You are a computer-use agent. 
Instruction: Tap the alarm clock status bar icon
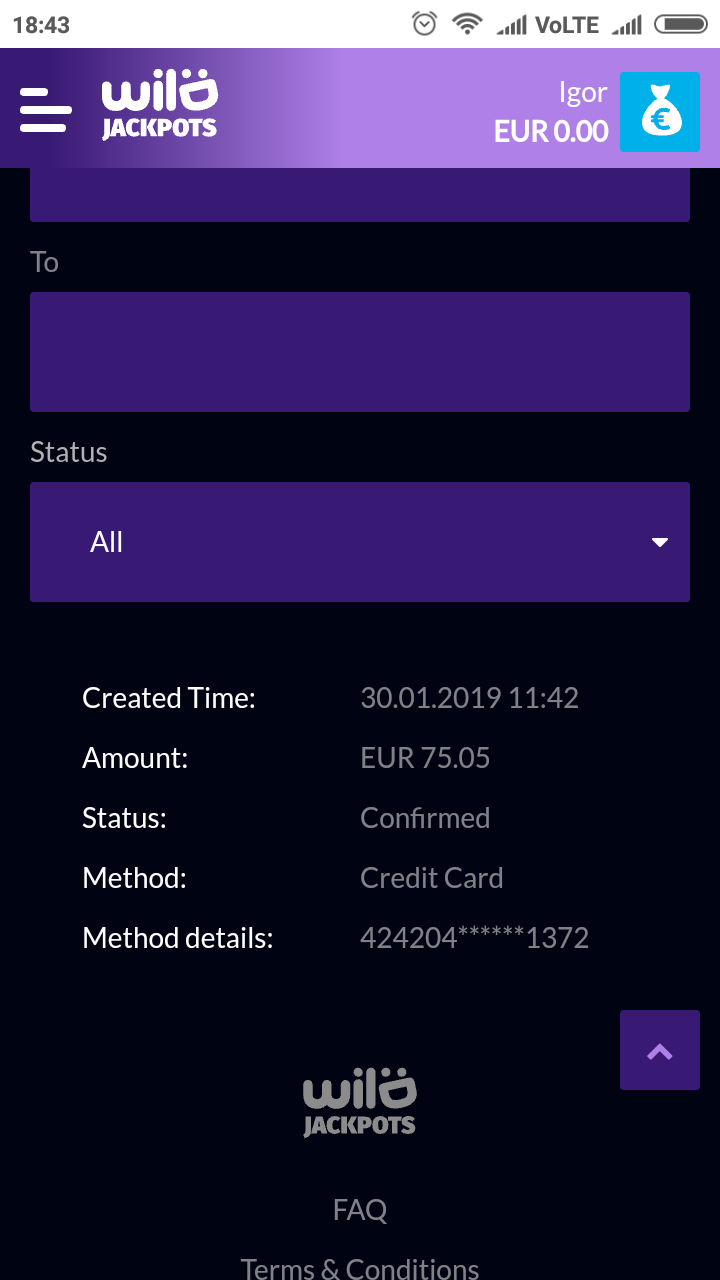click(425, 24)
